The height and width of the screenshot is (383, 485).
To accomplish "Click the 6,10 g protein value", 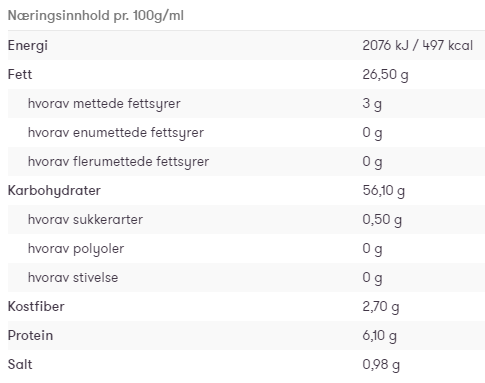I will click(380, 336).
